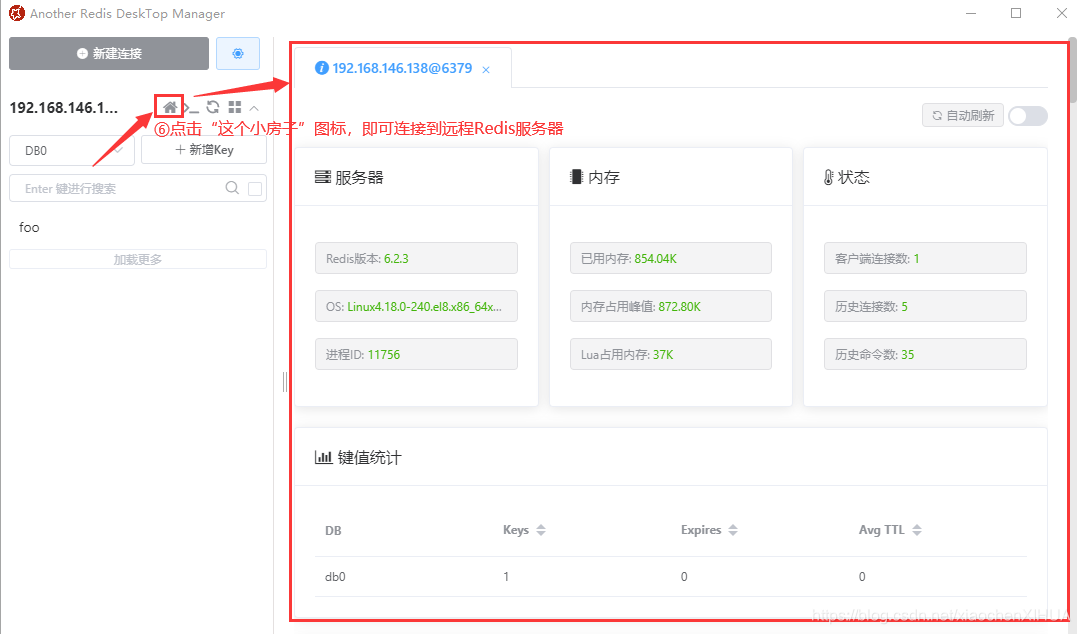Click the 服务器 card header
Image resolution: width=1081 pixels, height=634 pixels.
pos(416,177)
